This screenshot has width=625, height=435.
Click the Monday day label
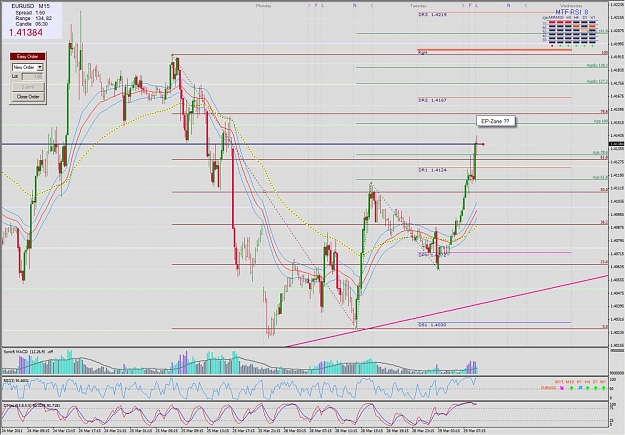coord(263,6)
